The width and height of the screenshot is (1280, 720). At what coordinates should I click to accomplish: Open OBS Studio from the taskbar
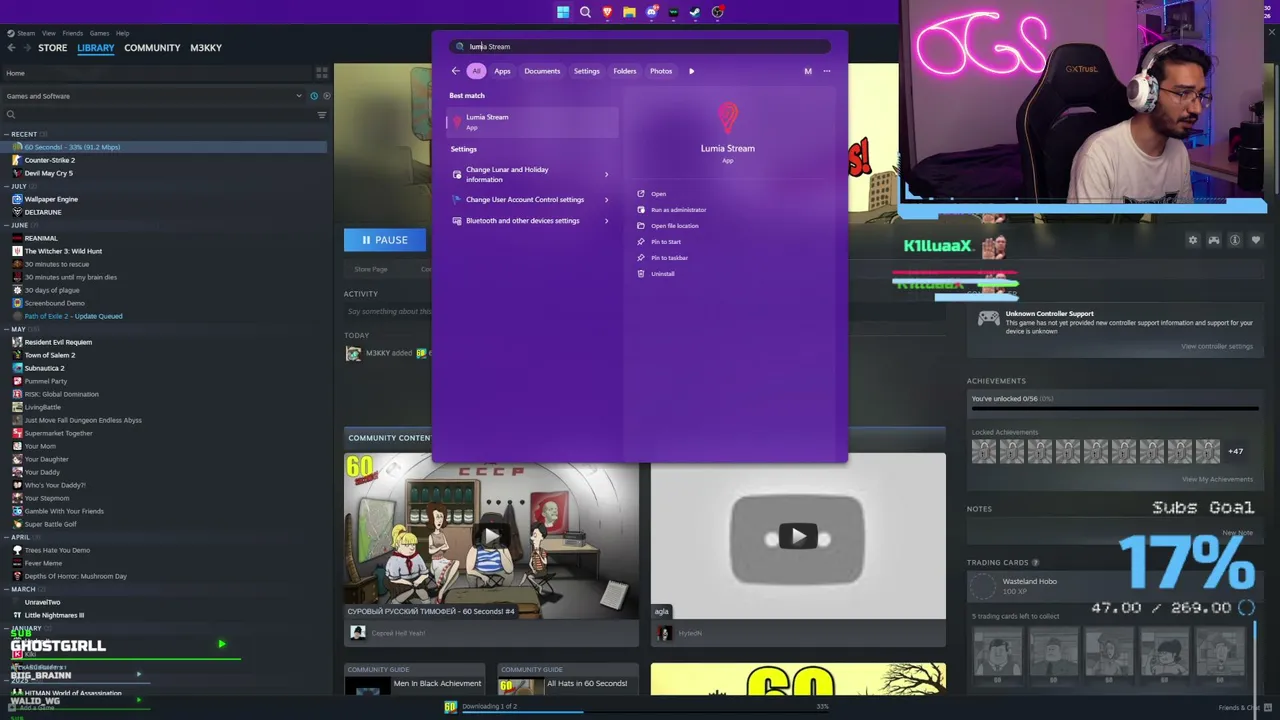(x=718, y=12)
